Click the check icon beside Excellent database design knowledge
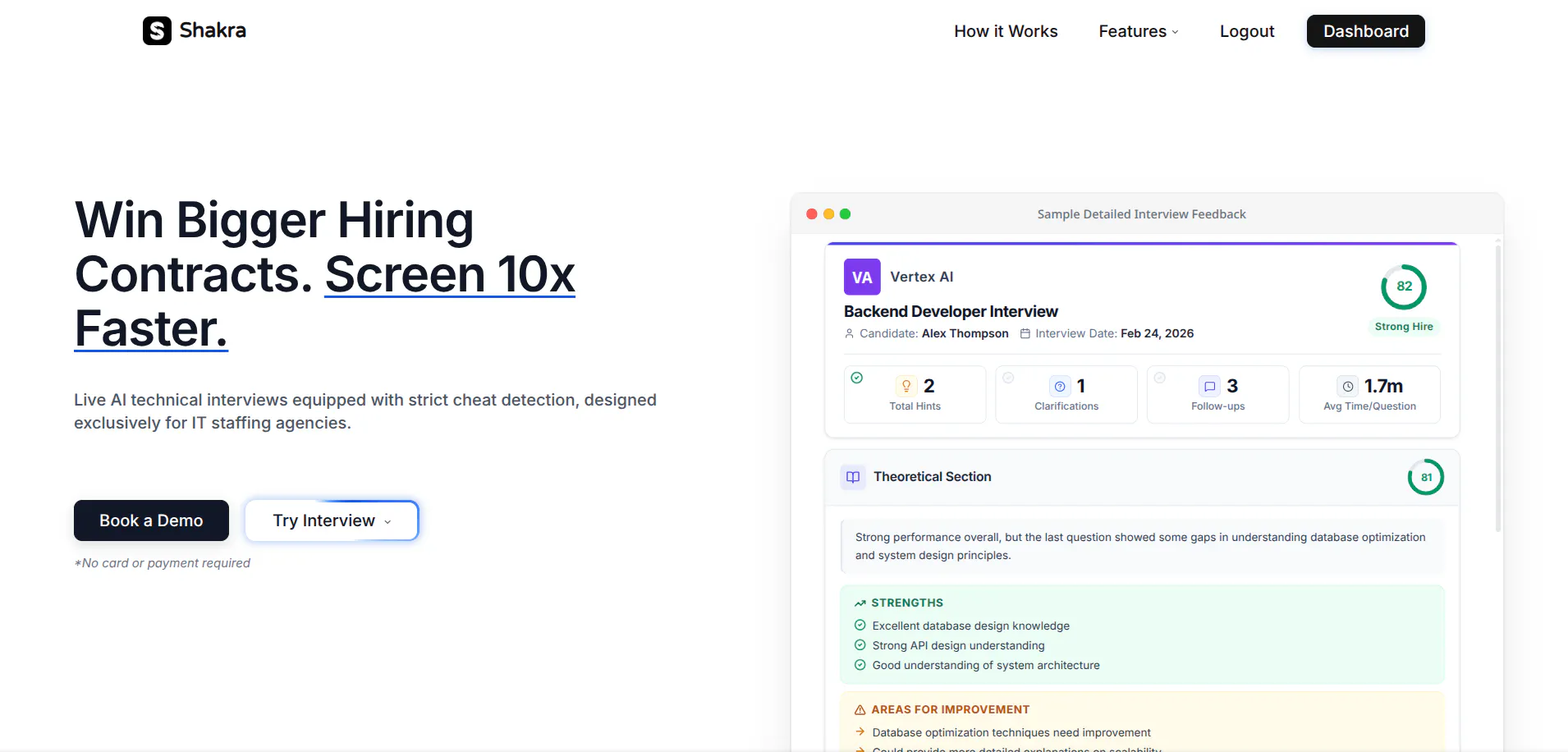This screenshot has height=752, width=1568. (x=860, y=626)
